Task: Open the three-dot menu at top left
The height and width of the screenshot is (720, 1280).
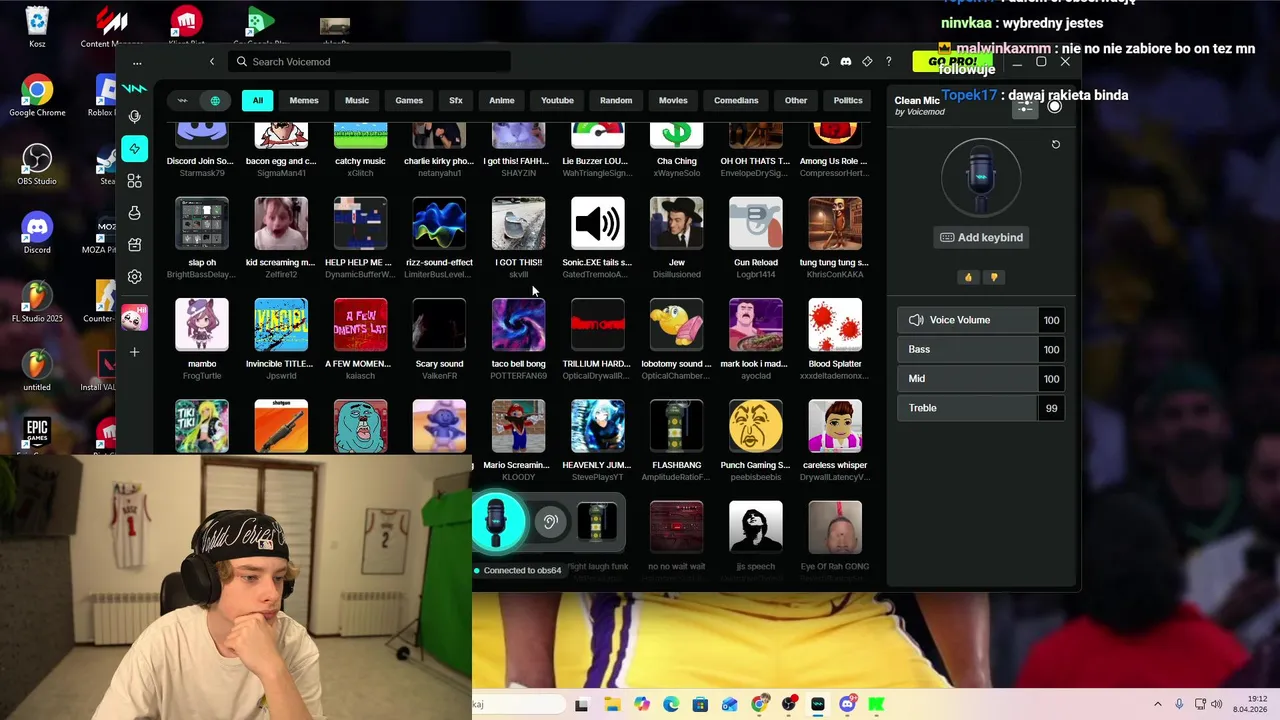Action: tap(137, 62)
